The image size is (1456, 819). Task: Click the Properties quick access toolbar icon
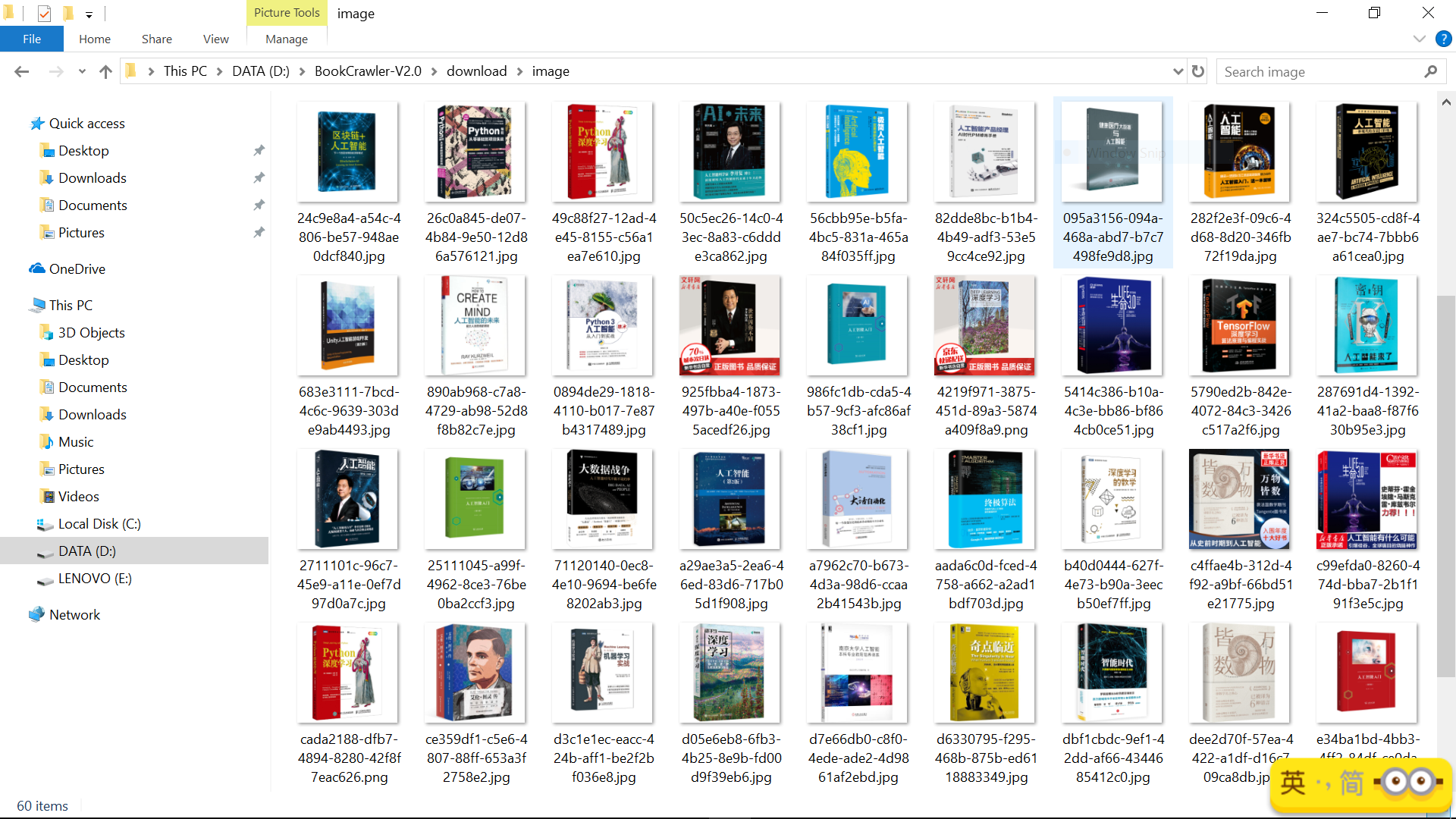(x=44, y=13)
